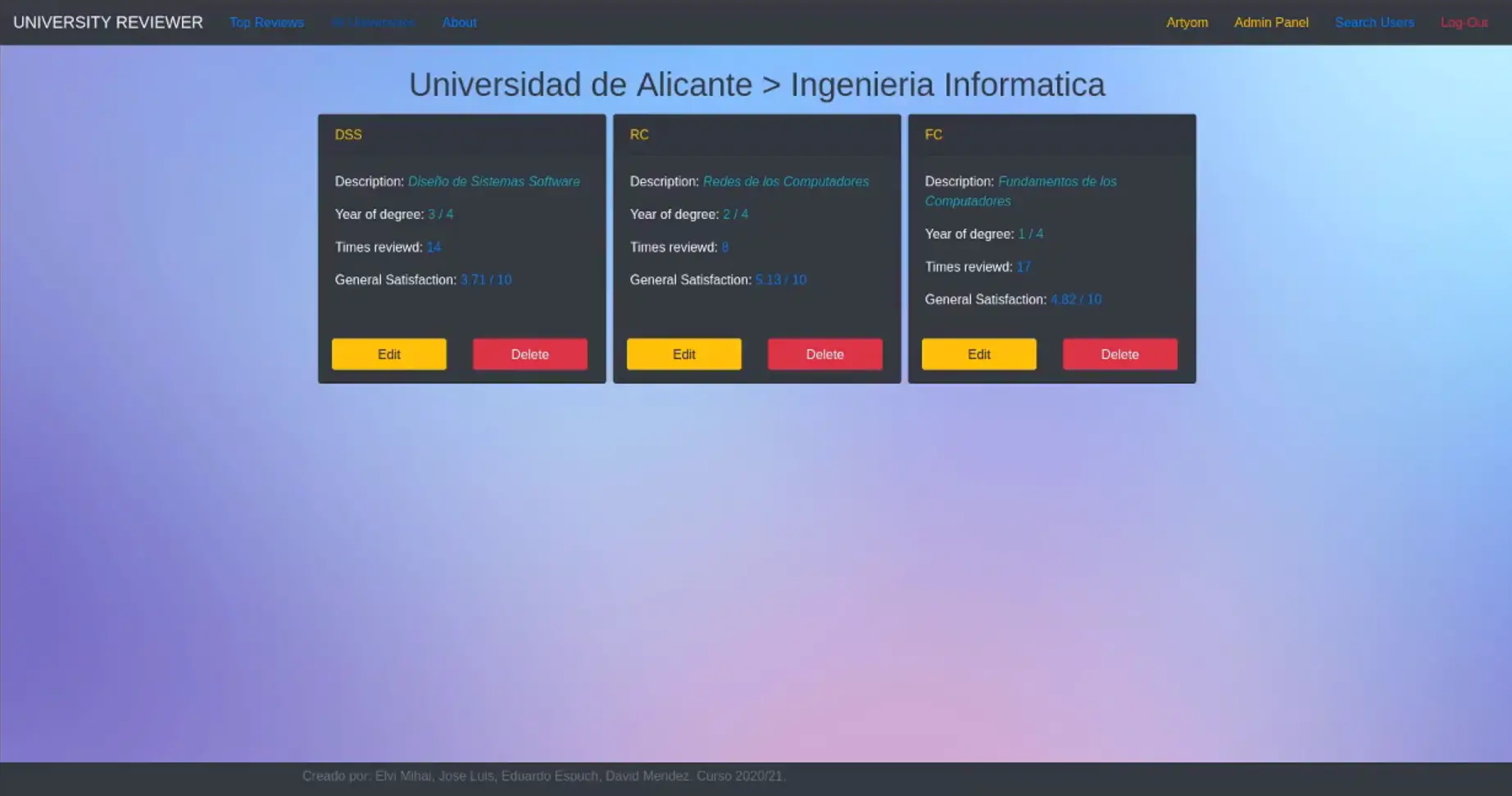The height and width of the screenshot is (796, 1512).
Task: Click the UNIVERSITY REVIEWER brand logo
Action: 108,22
